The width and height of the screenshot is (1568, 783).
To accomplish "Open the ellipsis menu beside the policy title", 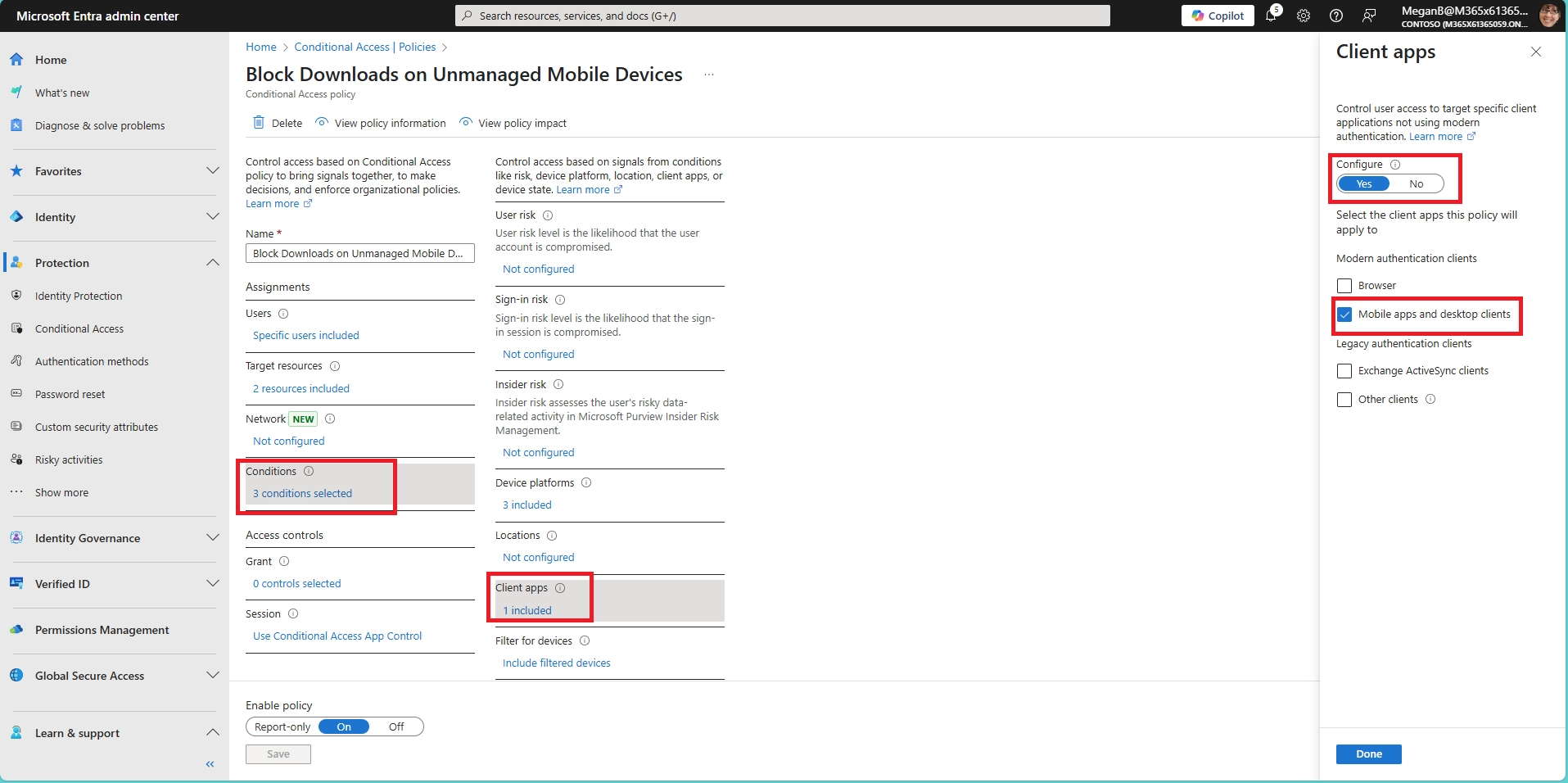I will pos(709,75).
